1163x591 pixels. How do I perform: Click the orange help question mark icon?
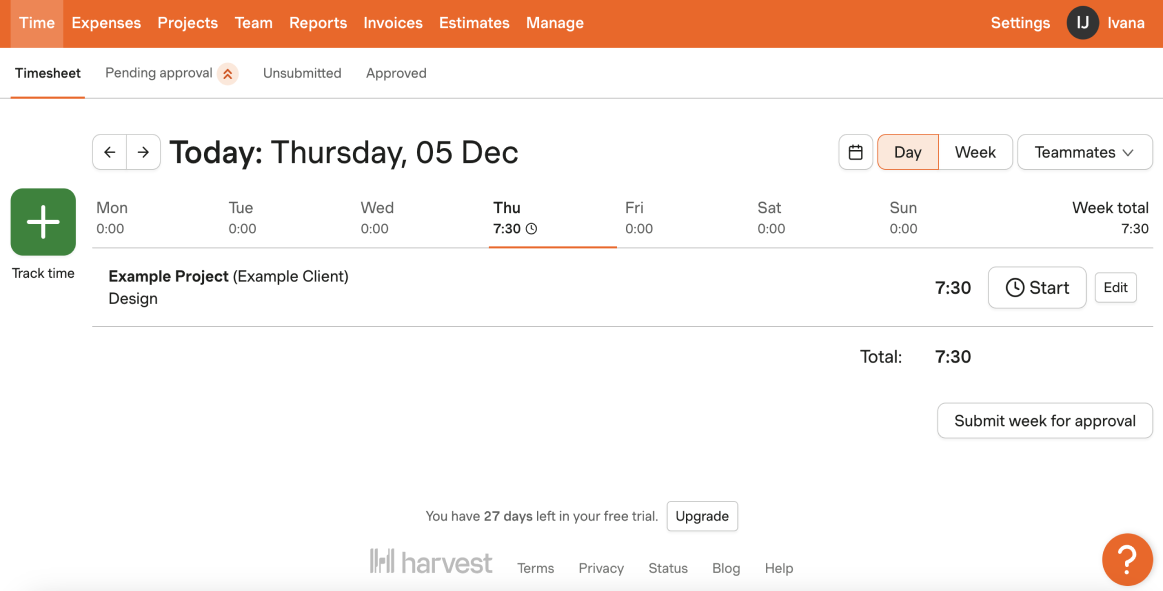(1127, 559)
